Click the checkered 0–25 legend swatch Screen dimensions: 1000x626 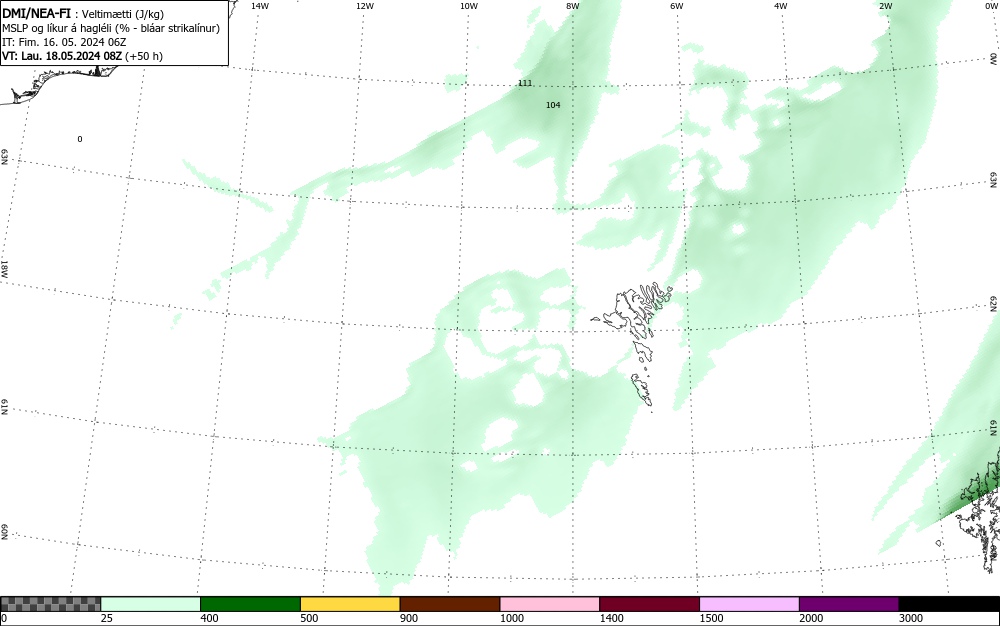50,604
